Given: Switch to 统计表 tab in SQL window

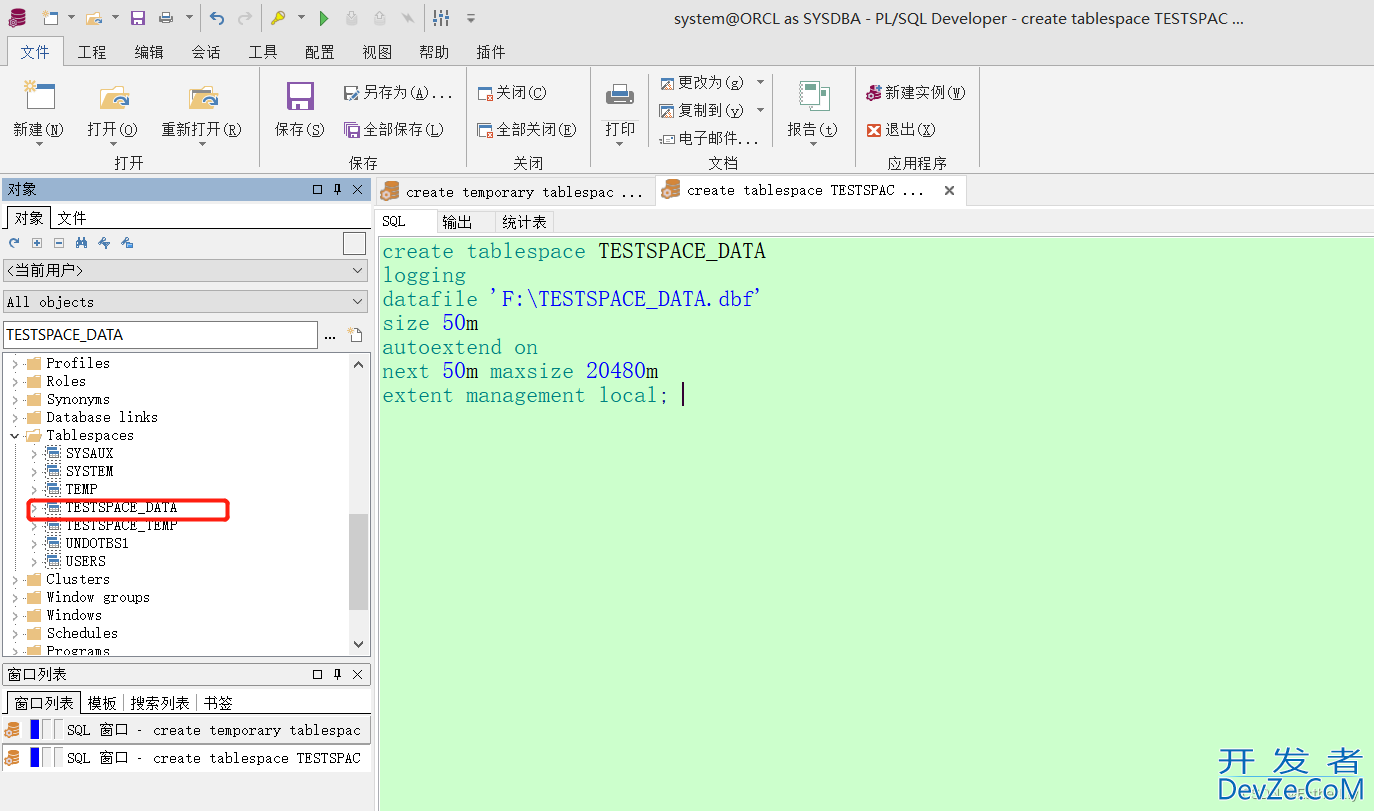Looking at the screenshot, I should click(524, 222).
